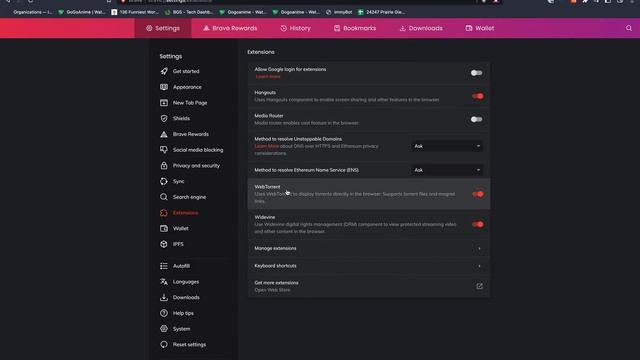Switch to the Wallet top tab
Image resolution: width=640 pixels, height=360 pixels.
[x=480, y=28]
